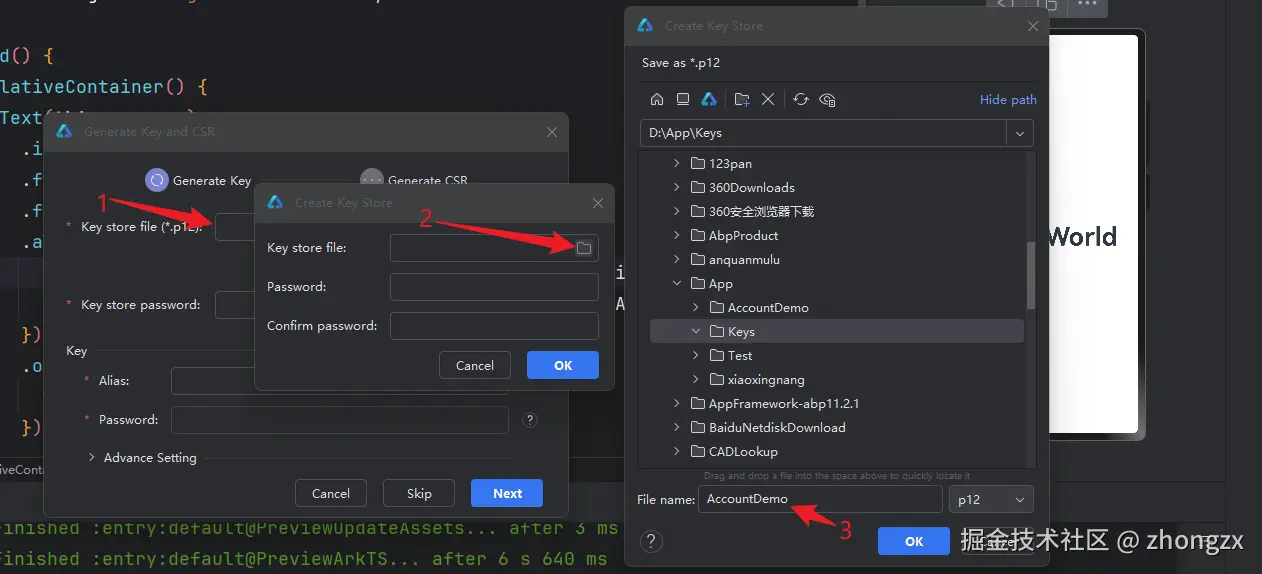Click the delete icon in file chooser toolbar
Screen dimensions: 1262x574
click(768, 100)
